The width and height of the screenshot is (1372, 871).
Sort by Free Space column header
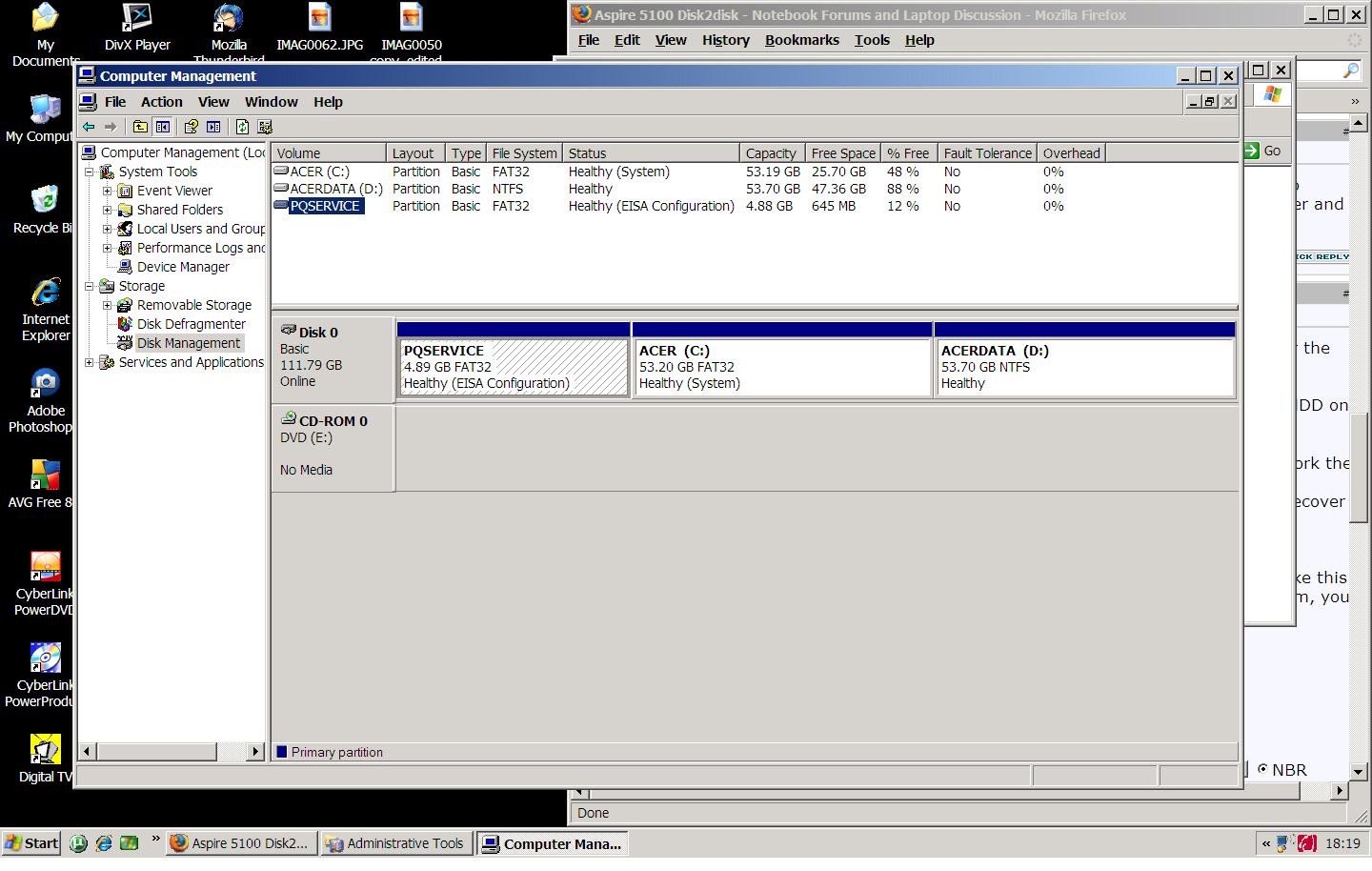coord(843,152)
